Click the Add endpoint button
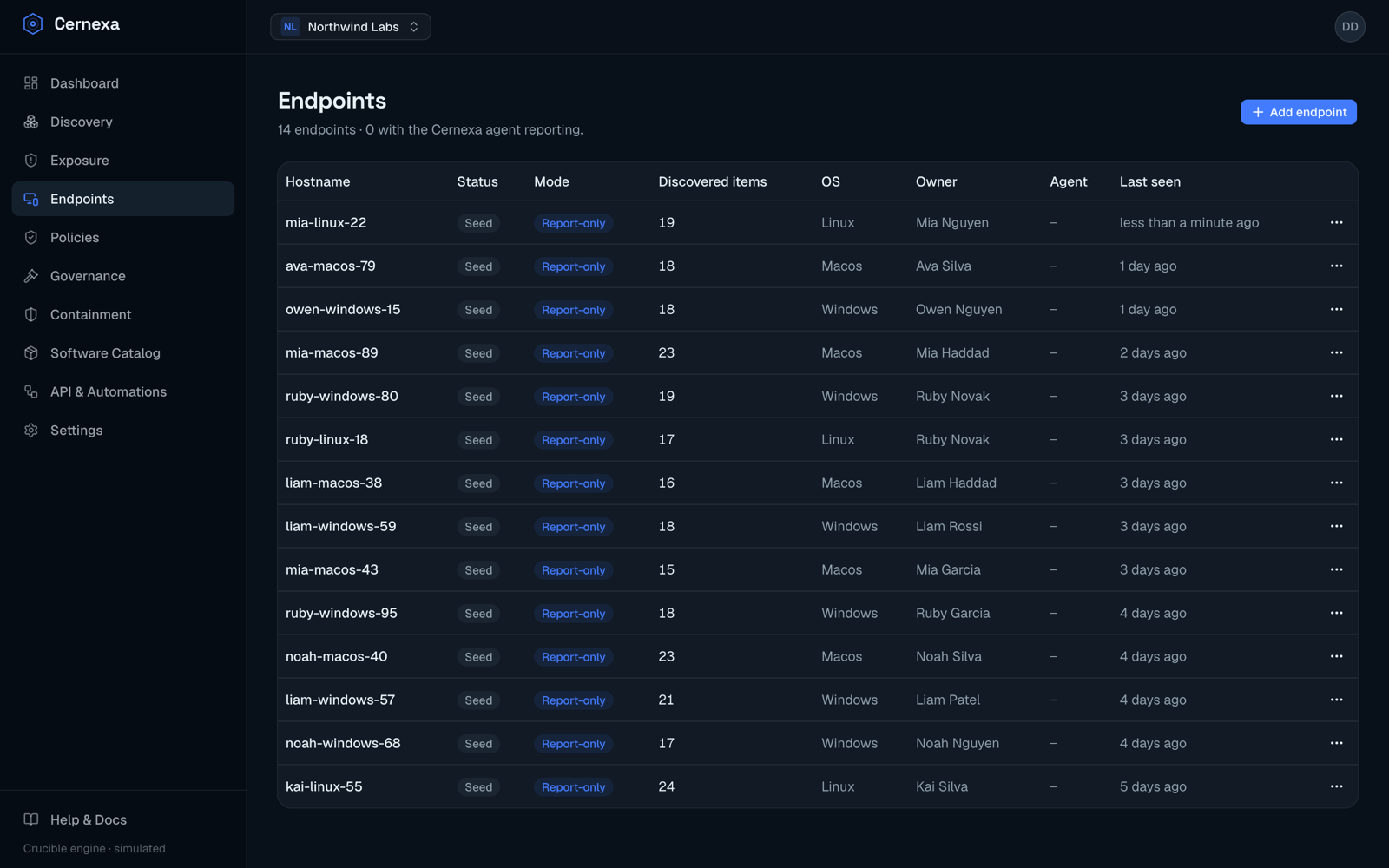Screen dimensions: 1389x868 pos(1298,112)
